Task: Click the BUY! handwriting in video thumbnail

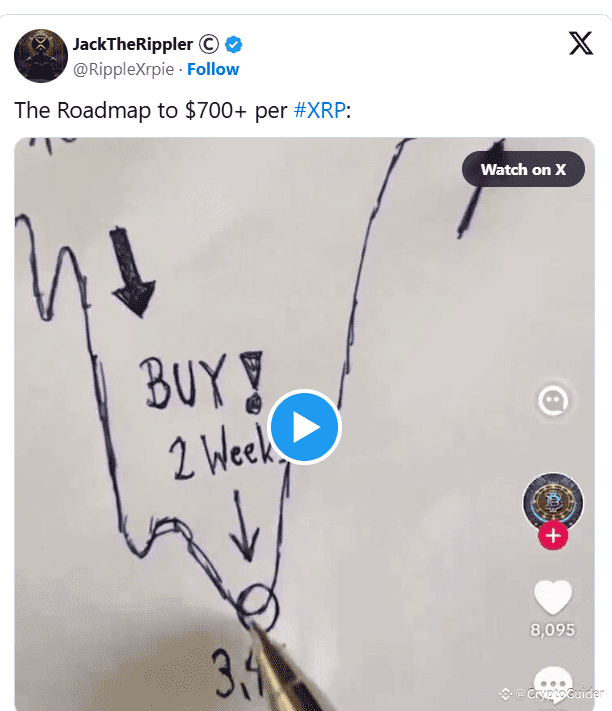Action: point(202,382)
